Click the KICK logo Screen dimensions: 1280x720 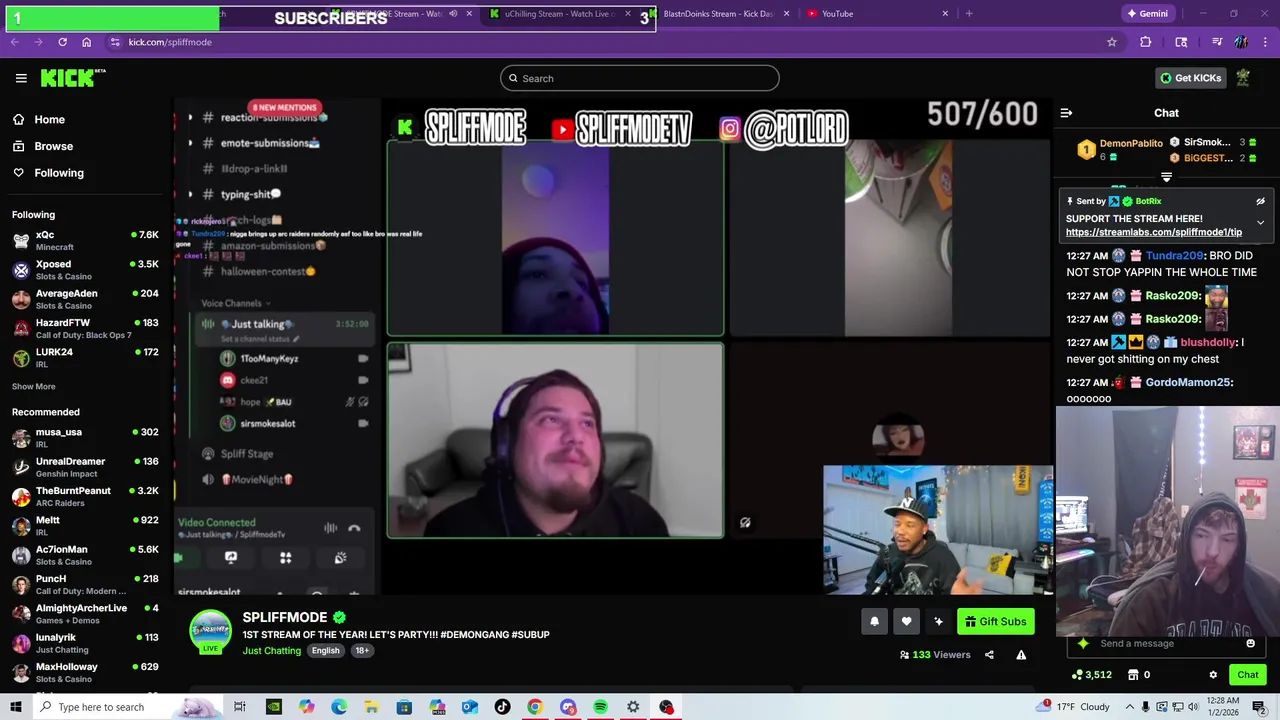pyautogui.click(x=73, y=78)
